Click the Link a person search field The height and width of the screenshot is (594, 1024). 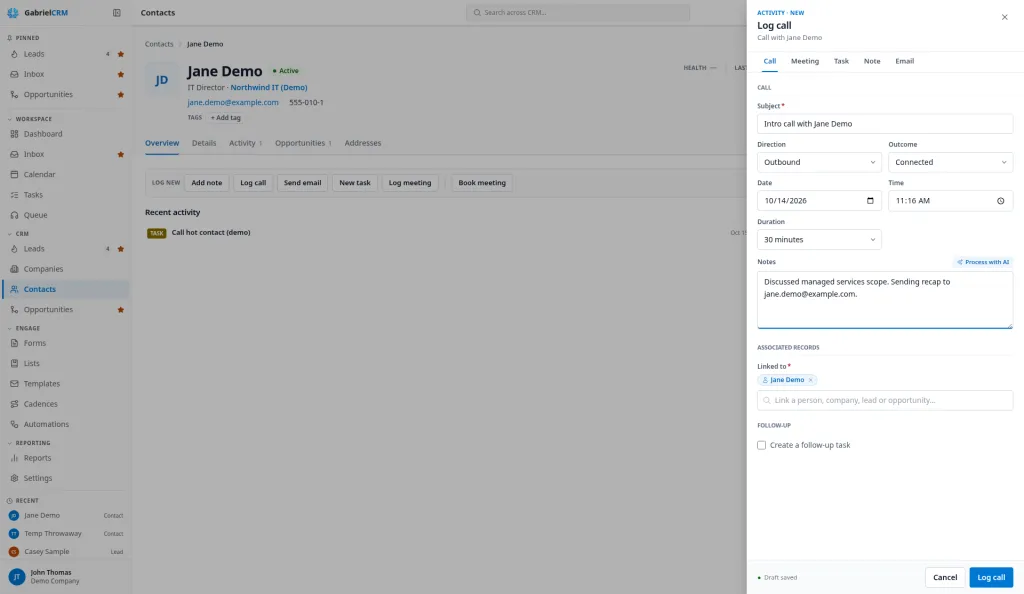[885, 400]
